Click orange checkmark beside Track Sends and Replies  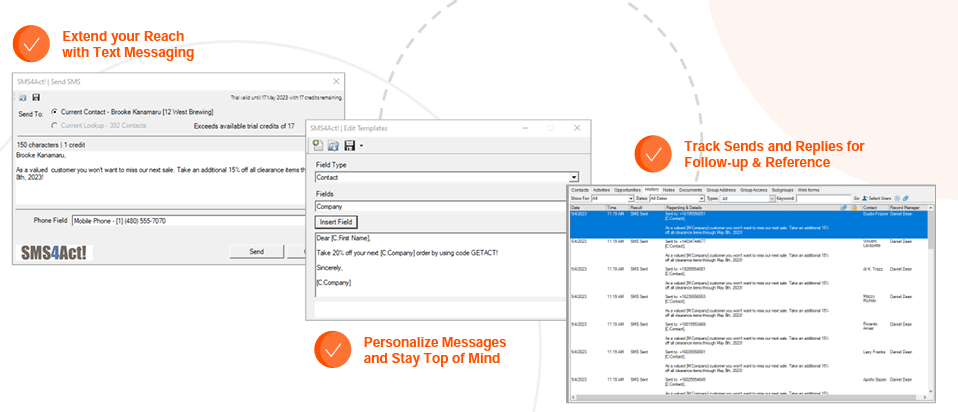(x=652, y=154)
